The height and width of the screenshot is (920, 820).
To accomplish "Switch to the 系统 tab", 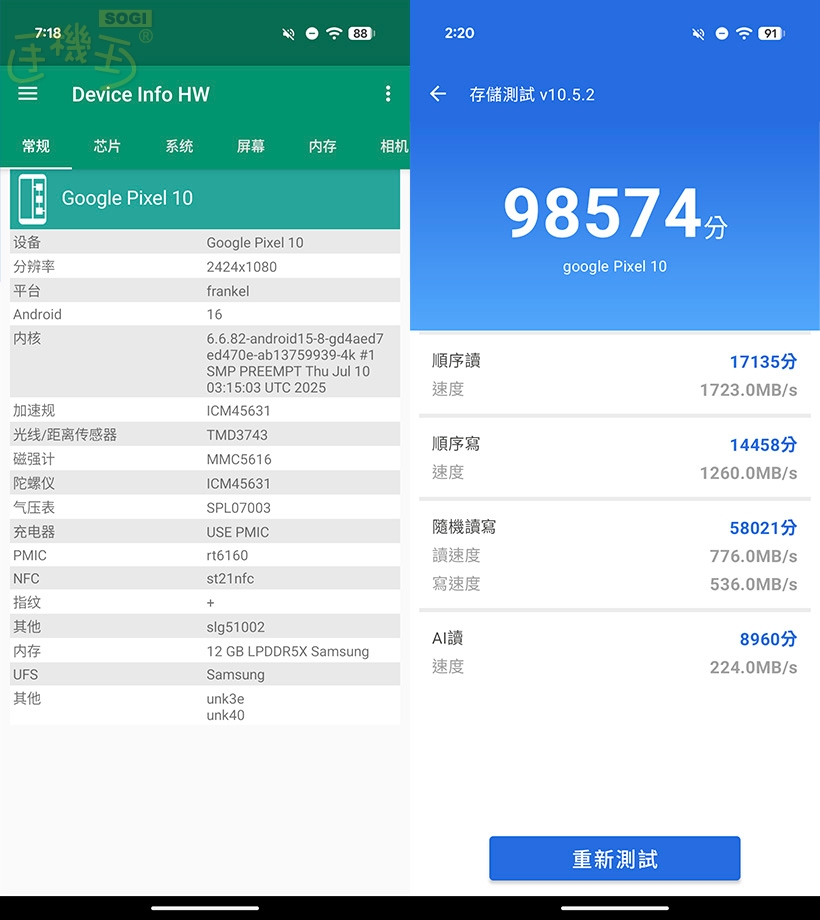I will tap(179, 146).
